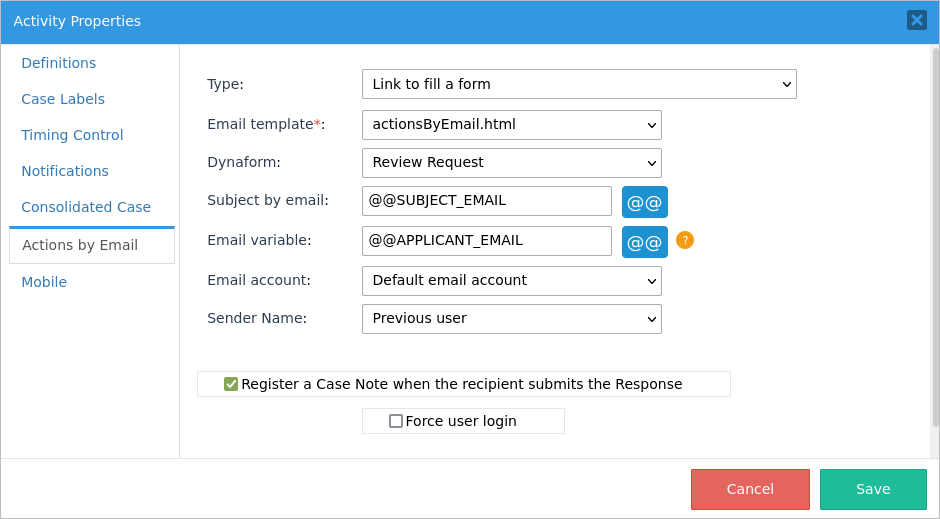Open variable picker for Subject by email
The image size is (940, 519).
pyautogui.click(x=644, y=202)
